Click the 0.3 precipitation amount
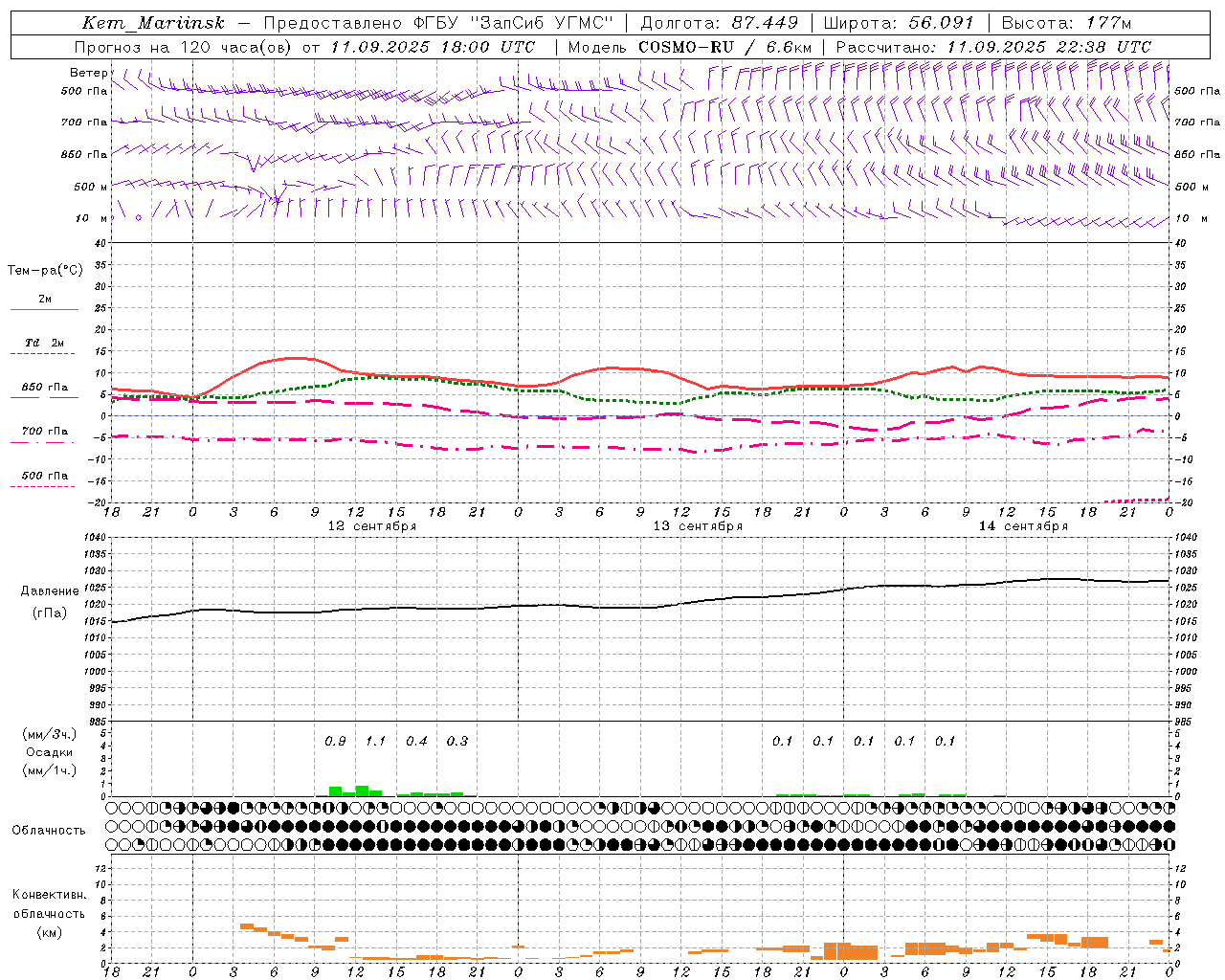This screenshot has height=980, width=1225. pyautogui.click(x=457, y=741)
